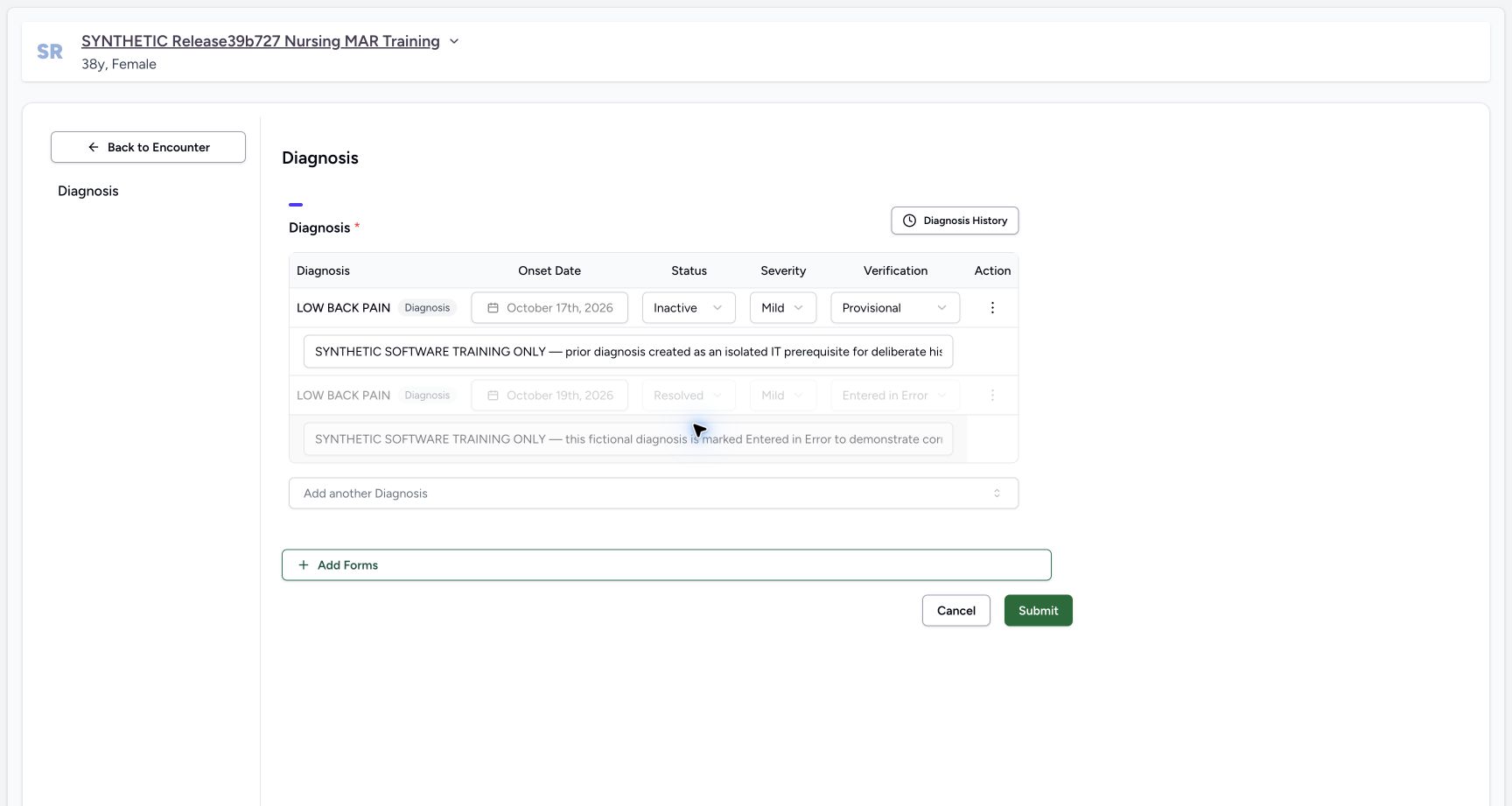
Task: Click the Verification column header
Action: pos(895,270)
